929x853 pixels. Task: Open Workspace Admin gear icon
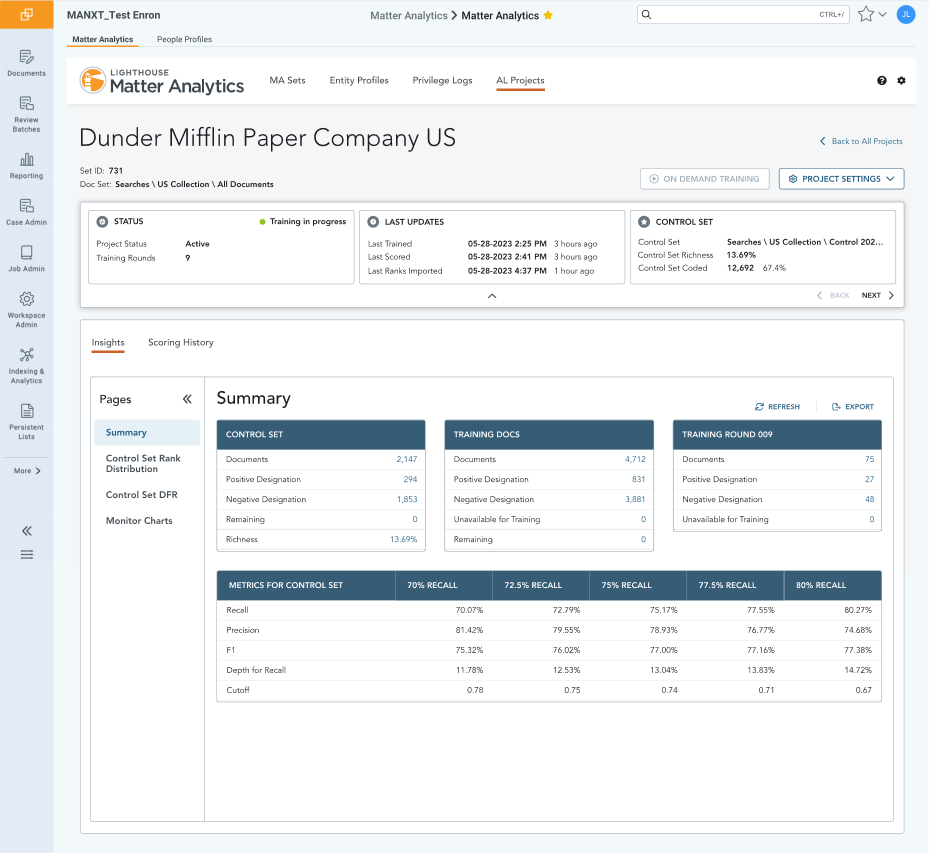27,299
